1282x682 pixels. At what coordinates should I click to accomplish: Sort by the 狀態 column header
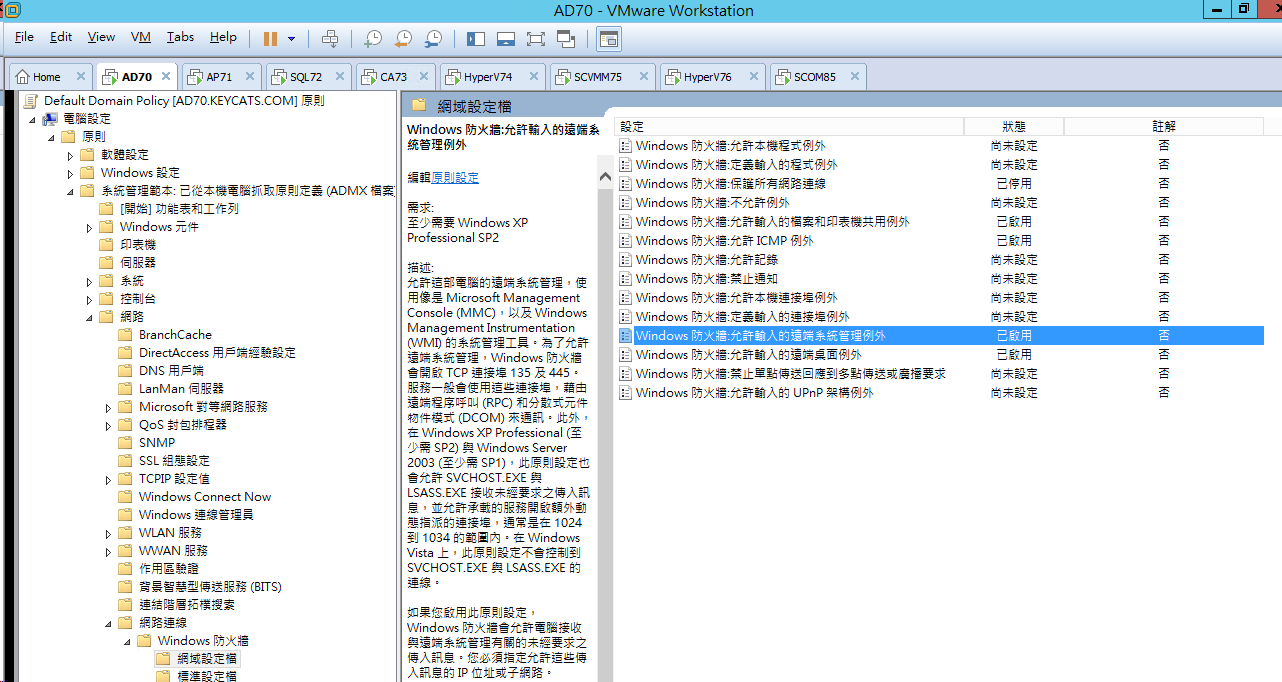(1013, 127)
